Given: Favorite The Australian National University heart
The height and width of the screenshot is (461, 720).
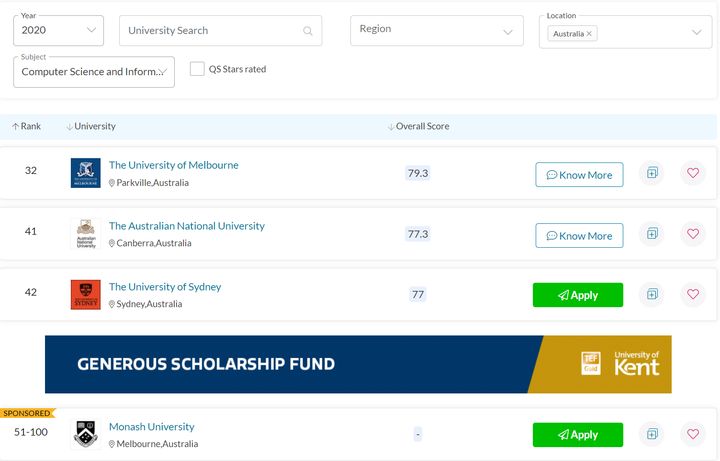Looking at the screenshot, I should (693, 234).
